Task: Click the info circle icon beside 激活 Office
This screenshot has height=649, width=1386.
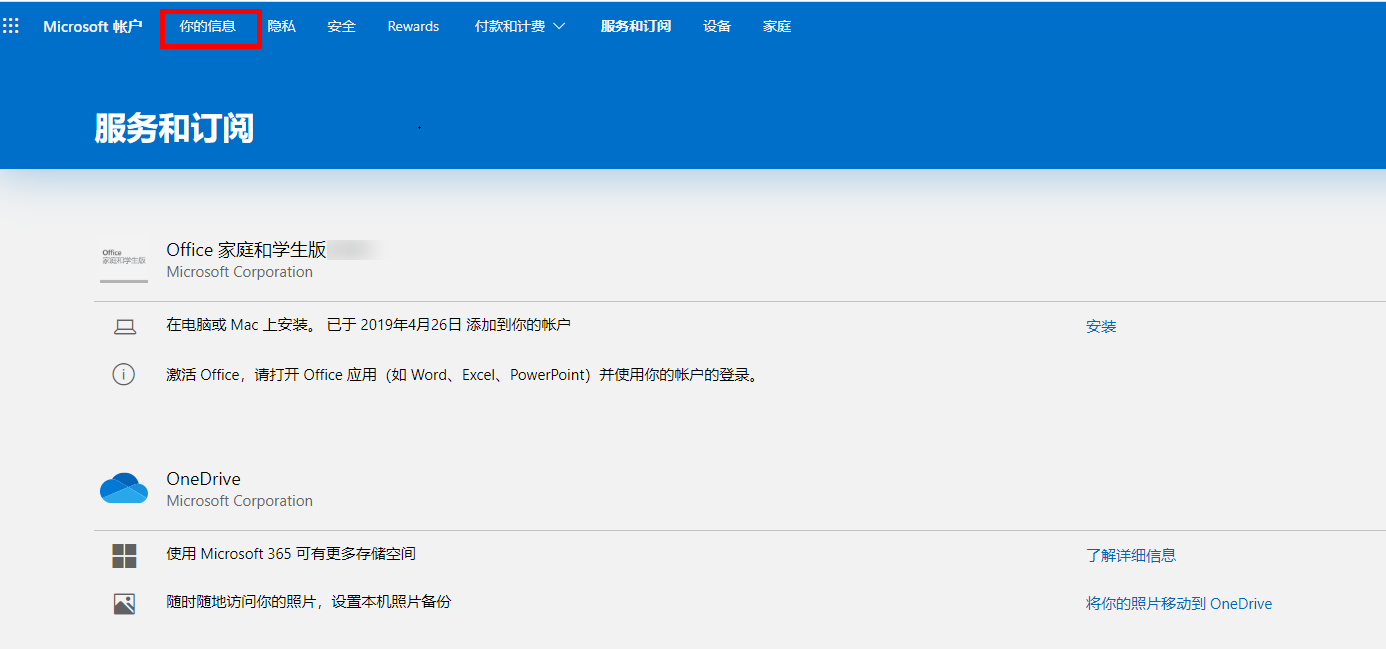Action: point(123,375)
